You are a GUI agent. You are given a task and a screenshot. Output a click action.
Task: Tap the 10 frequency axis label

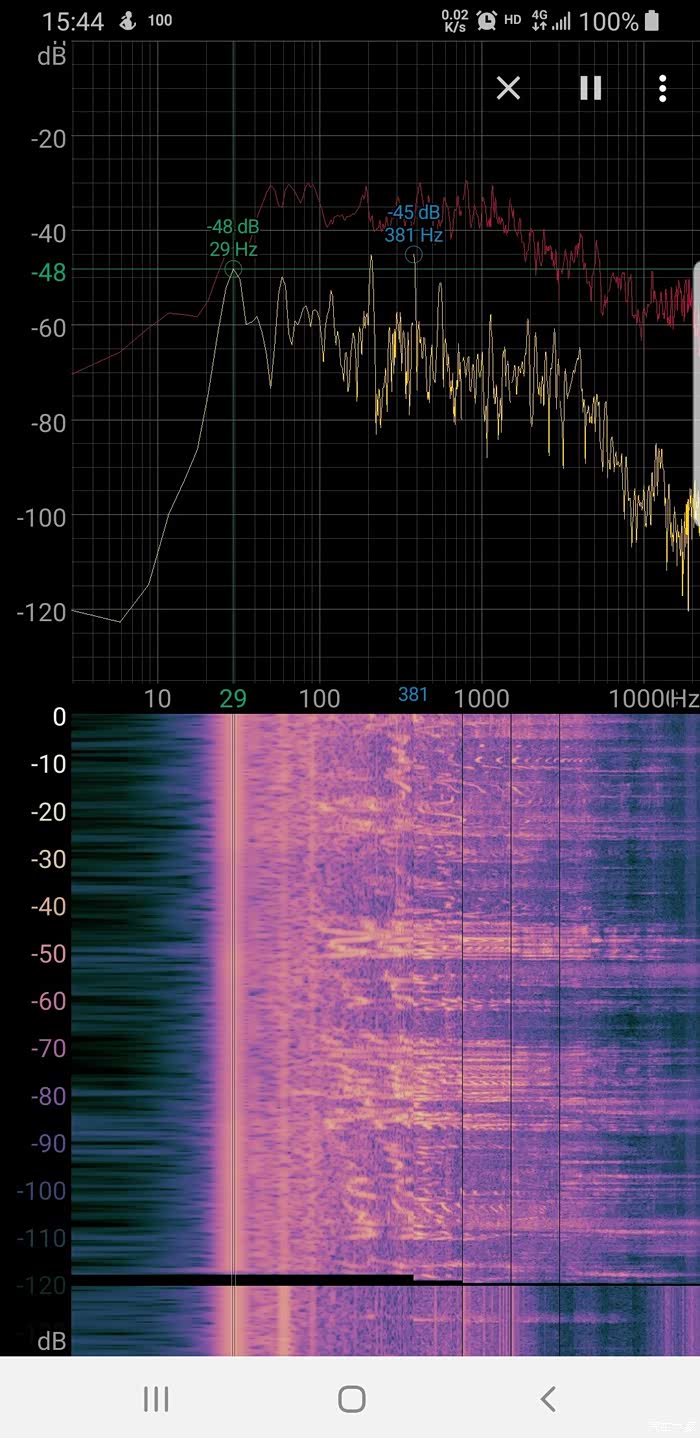click(157, 698)
